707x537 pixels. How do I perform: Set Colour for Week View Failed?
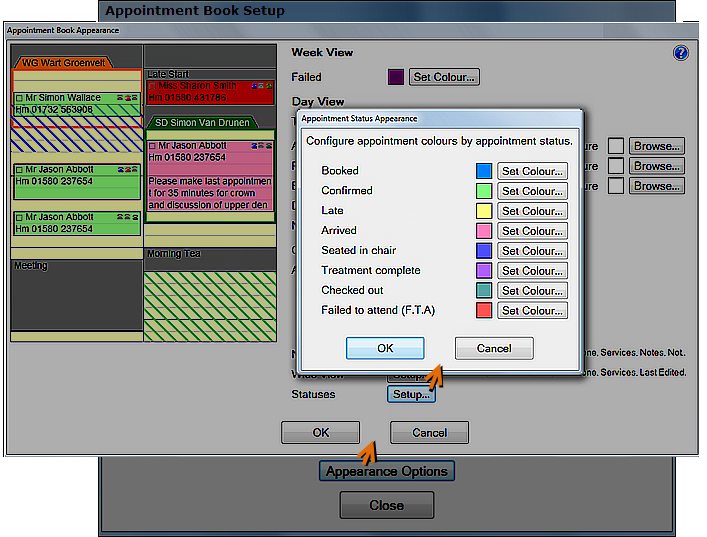[444, 77]
